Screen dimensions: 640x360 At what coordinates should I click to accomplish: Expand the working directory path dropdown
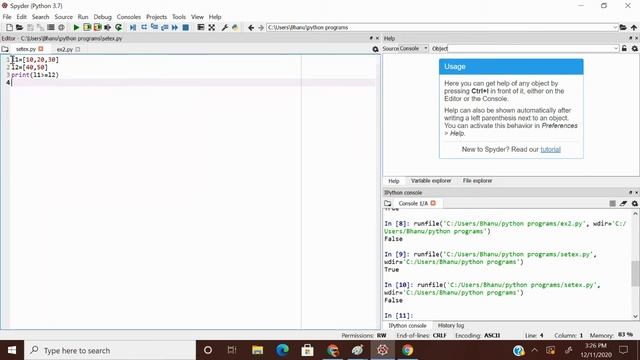point(615,27)
